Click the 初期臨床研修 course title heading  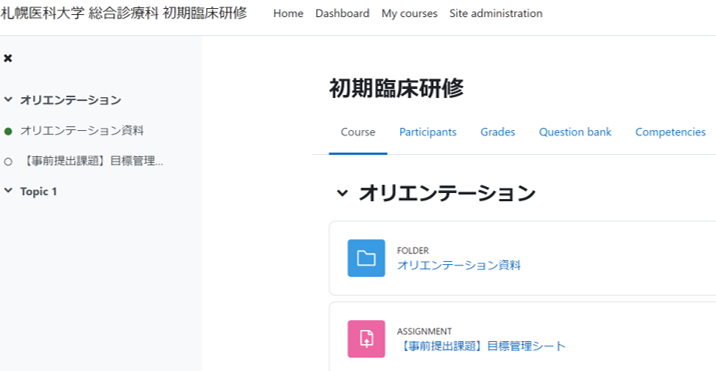click(396, 89)
